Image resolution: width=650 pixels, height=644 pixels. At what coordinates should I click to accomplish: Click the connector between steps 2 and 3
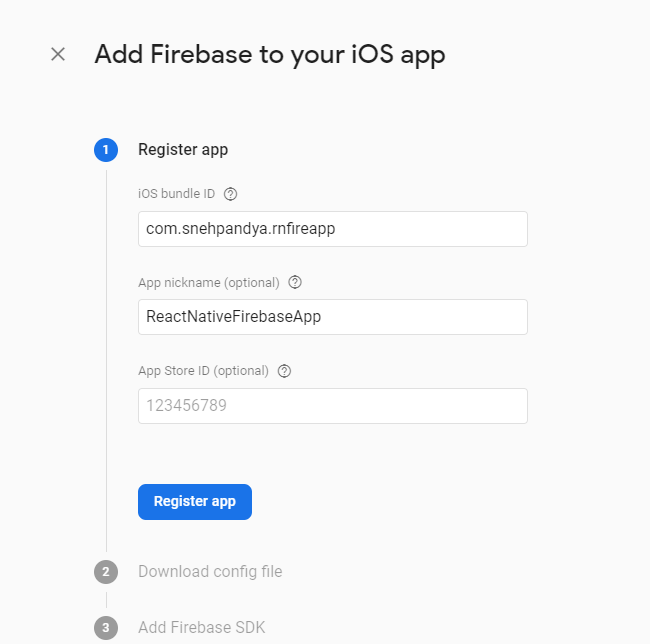[106, 600]
